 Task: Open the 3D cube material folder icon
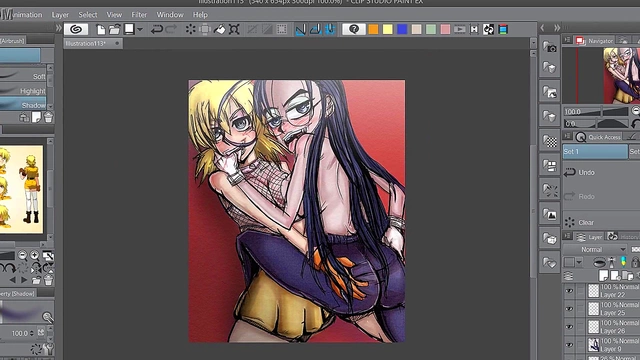pyautogui.click(x=549, y=238)
